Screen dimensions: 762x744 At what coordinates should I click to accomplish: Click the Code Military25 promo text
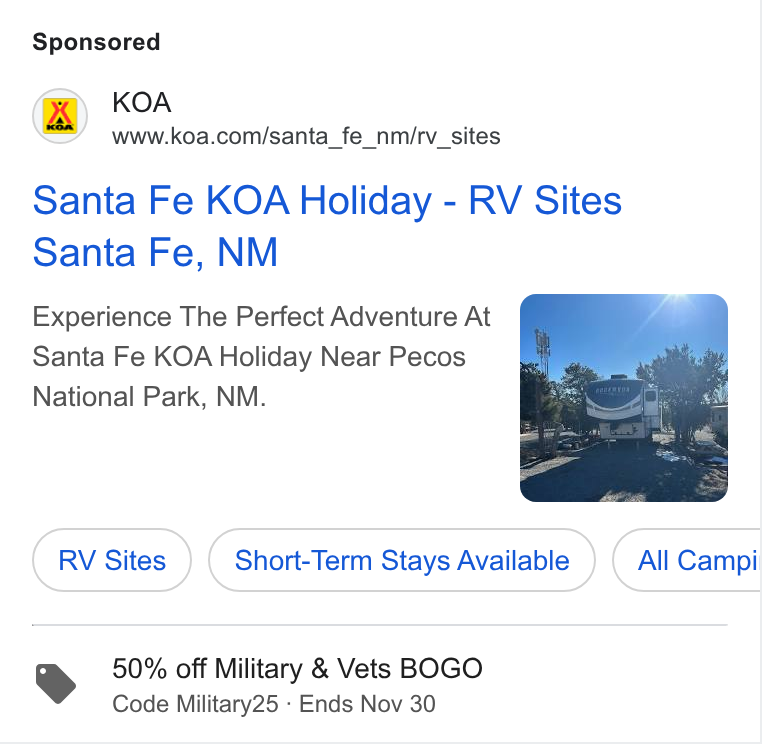click(x=195, y=704)
